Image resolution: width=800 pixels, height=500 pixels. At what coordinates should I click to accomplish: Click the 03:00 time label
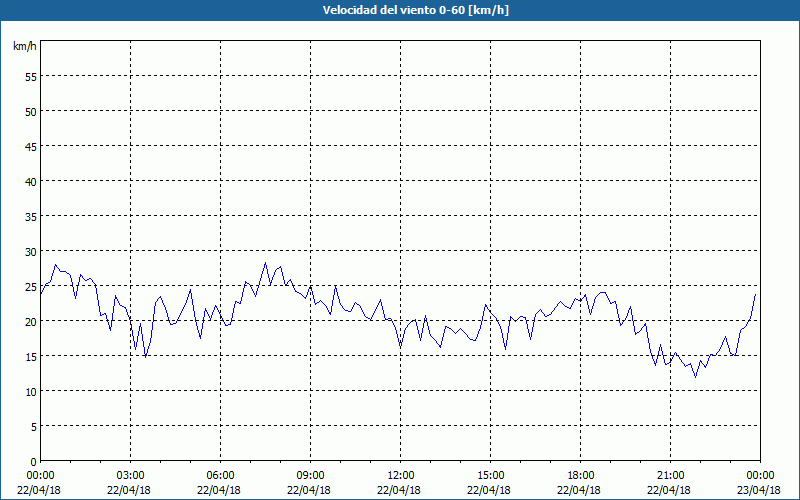[x=131, y=476]
